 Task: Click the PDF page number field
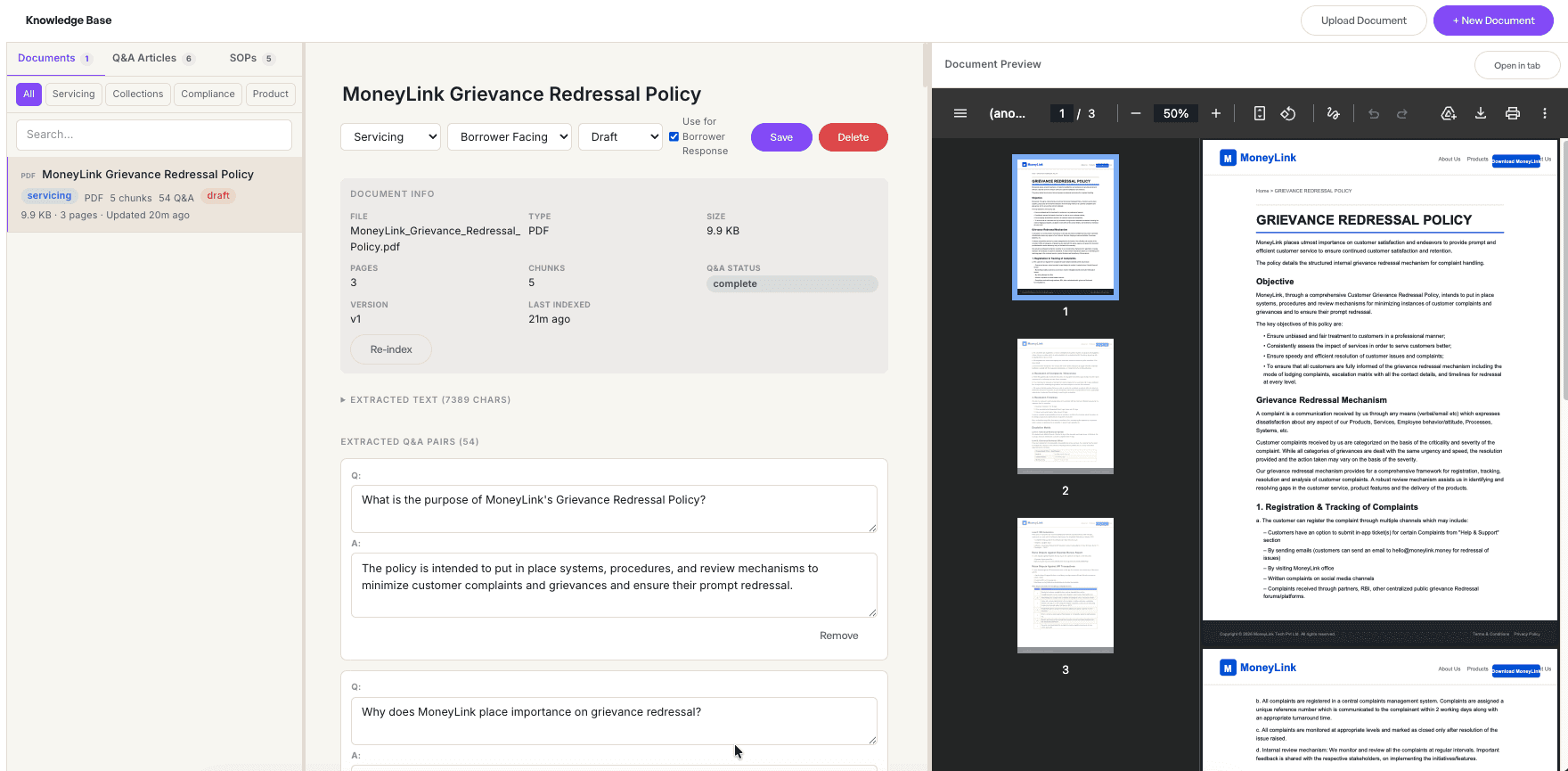[x=1061, y=113]
